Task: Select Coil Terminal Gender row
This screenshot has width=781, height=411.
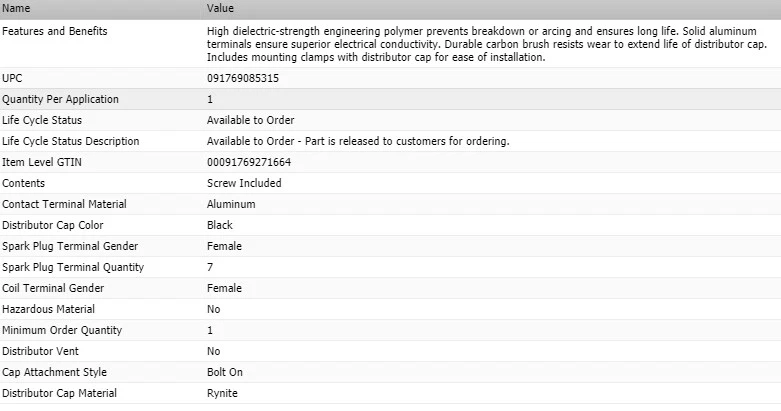Action: pyautogui.click(x=52, y=288)
